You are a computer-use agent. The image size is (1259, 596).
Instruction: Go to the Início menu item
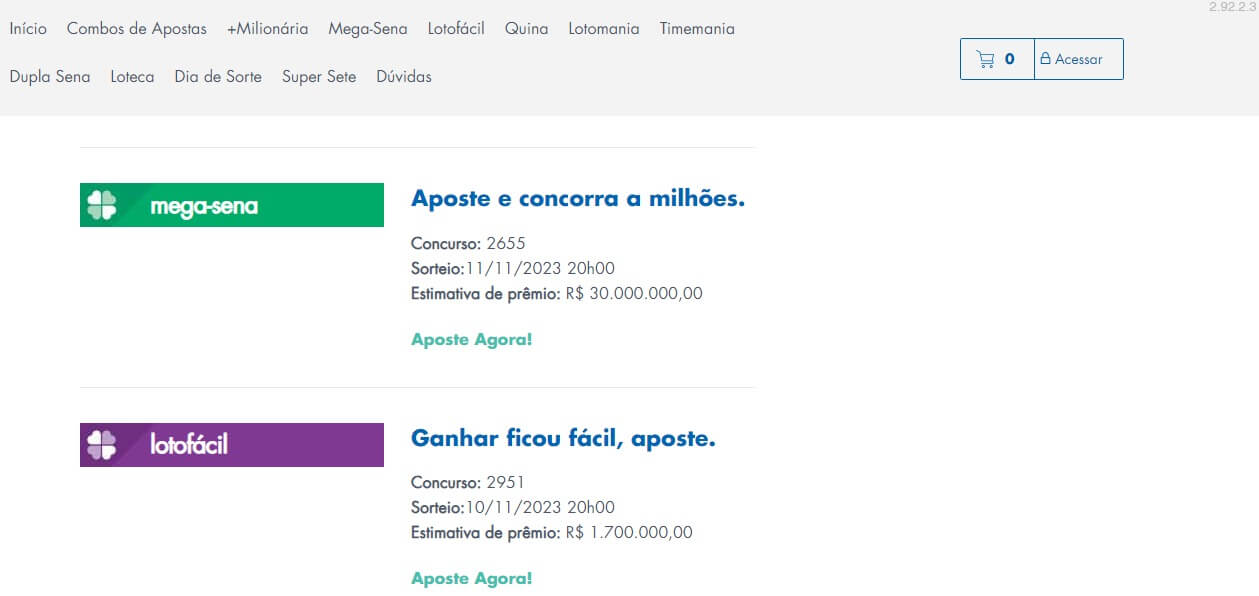[x=28, y=29]
